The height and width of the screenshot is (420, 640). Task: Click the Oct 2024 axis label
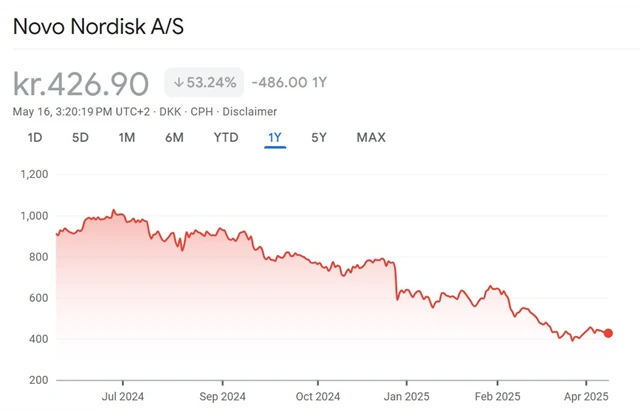(x=318, y=397)
